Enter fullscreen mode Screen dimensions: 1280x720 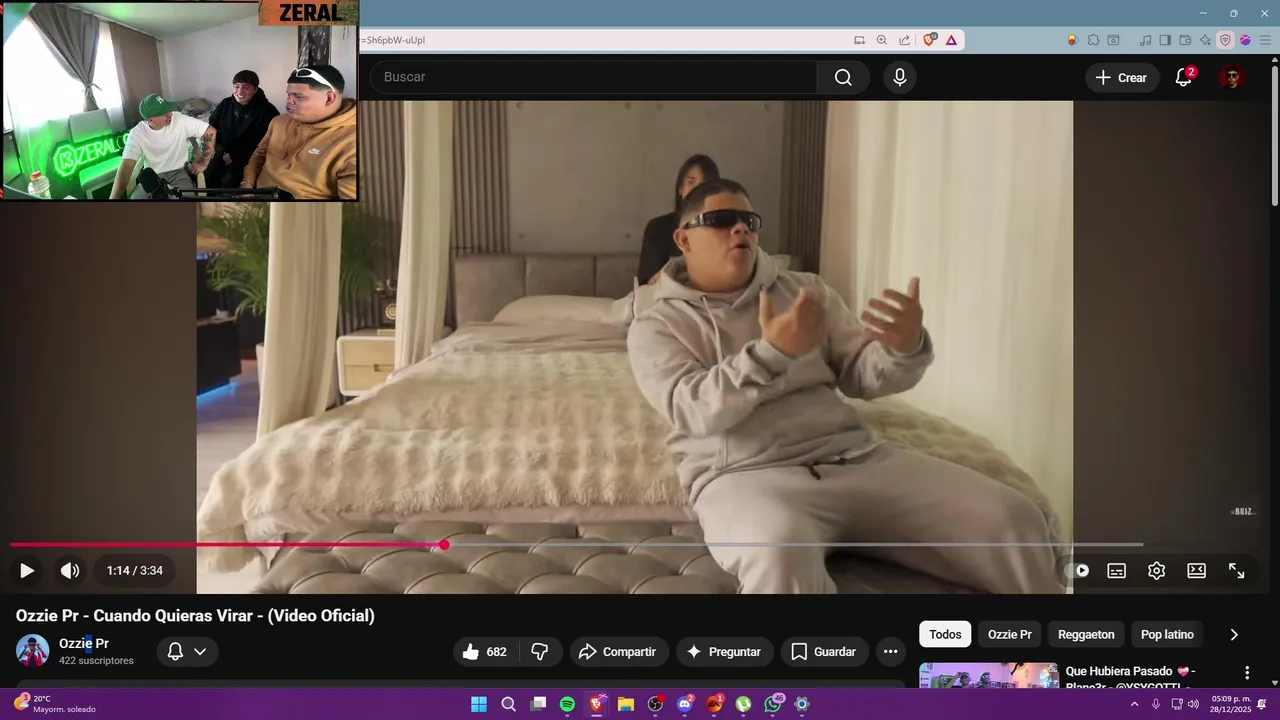pos(1237,571)
